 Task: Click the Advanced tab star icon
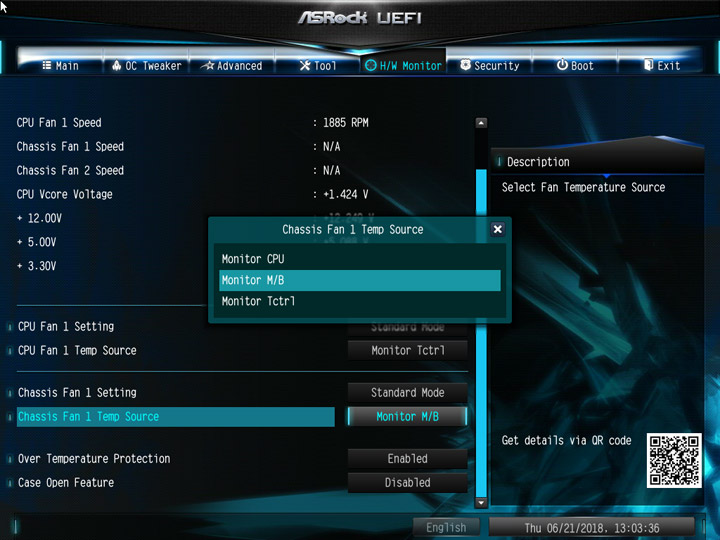click(209, 66)
